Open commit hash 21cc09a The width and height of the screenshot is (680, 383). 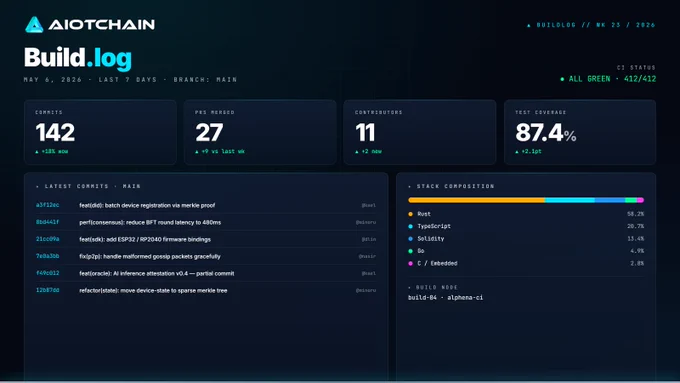pos(48,239)
